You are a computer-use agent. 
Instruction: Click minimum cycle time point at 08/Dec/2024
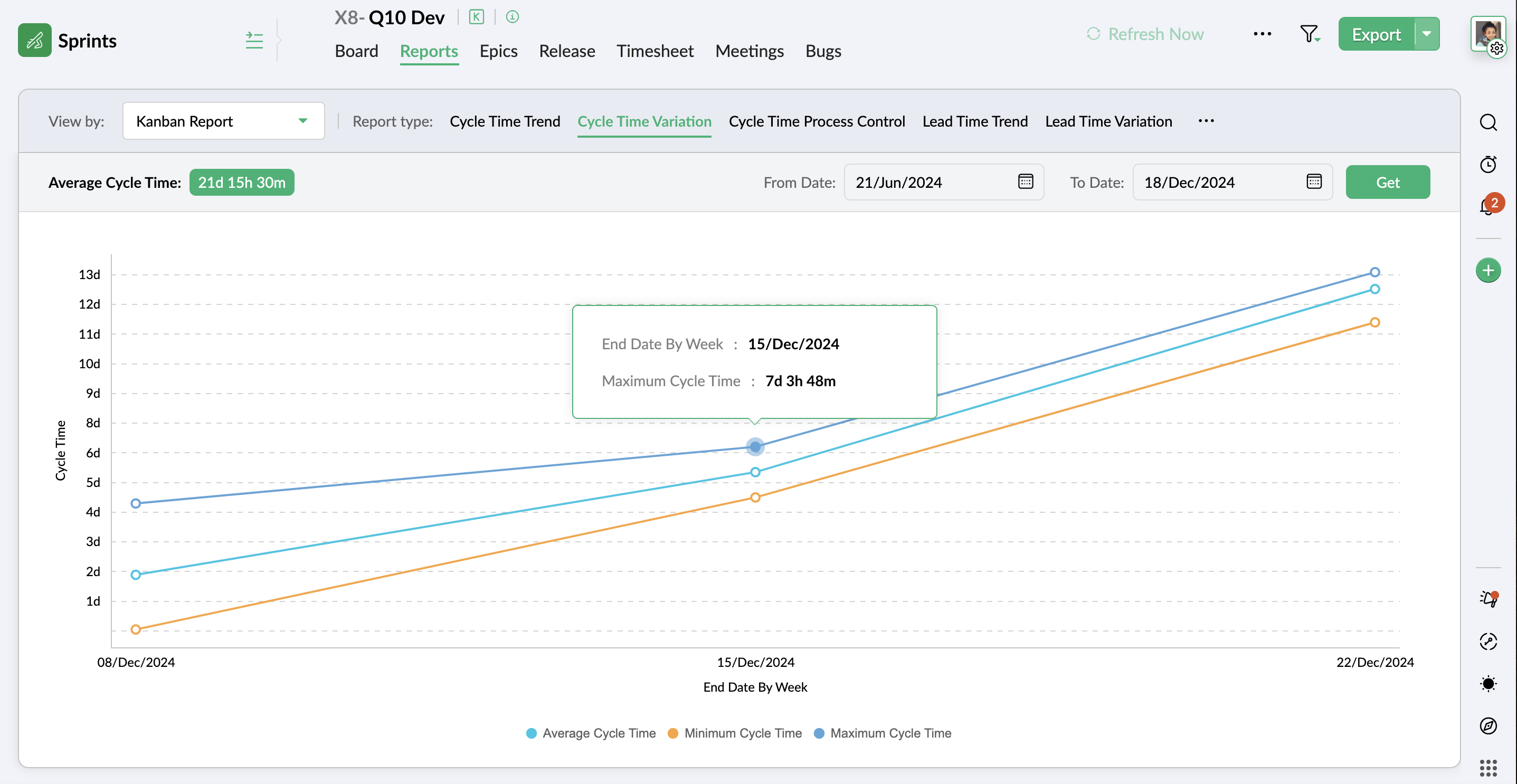136,629
